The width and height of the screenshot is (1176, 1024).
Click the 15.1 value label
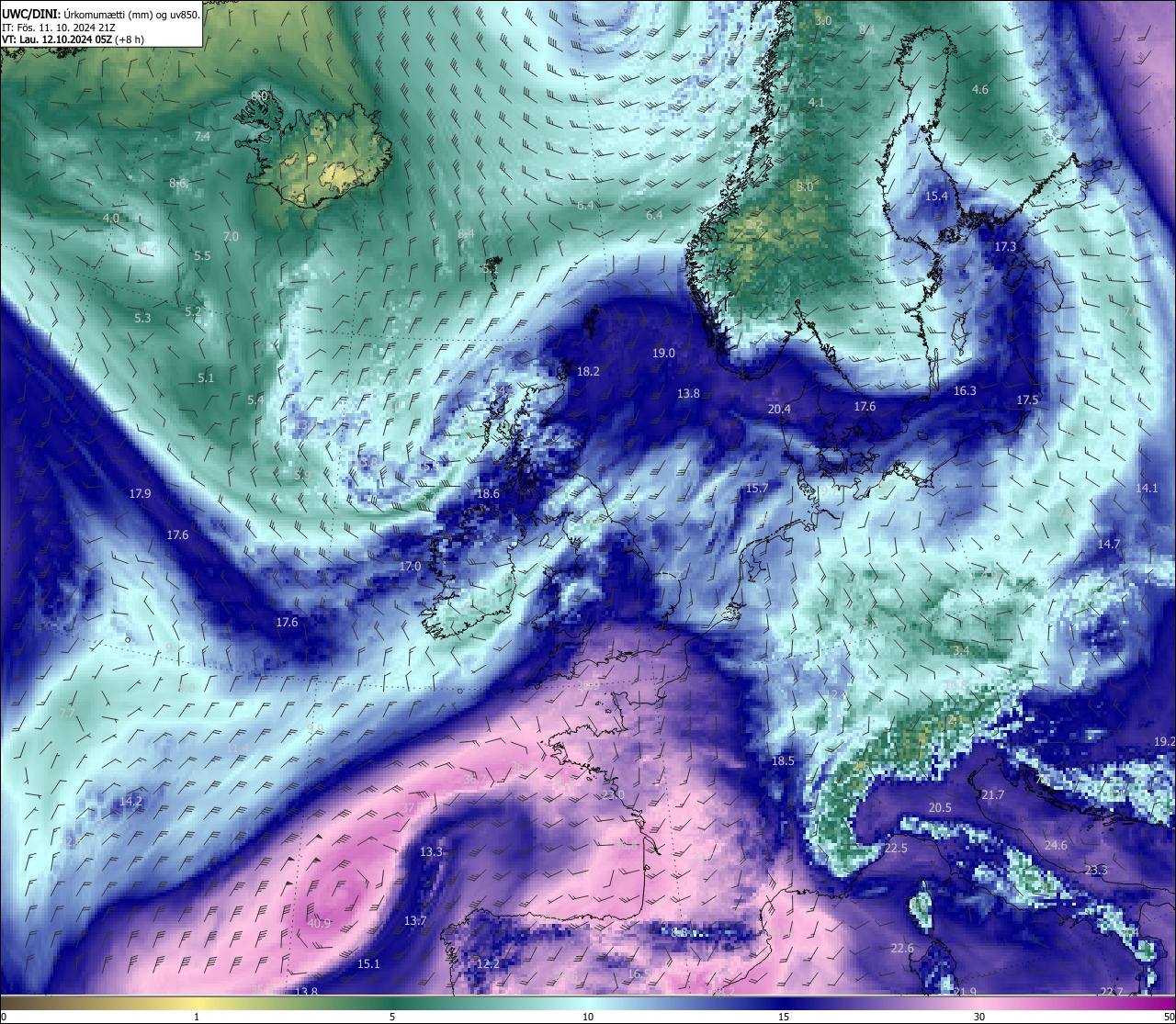click(x=368, y=963)
